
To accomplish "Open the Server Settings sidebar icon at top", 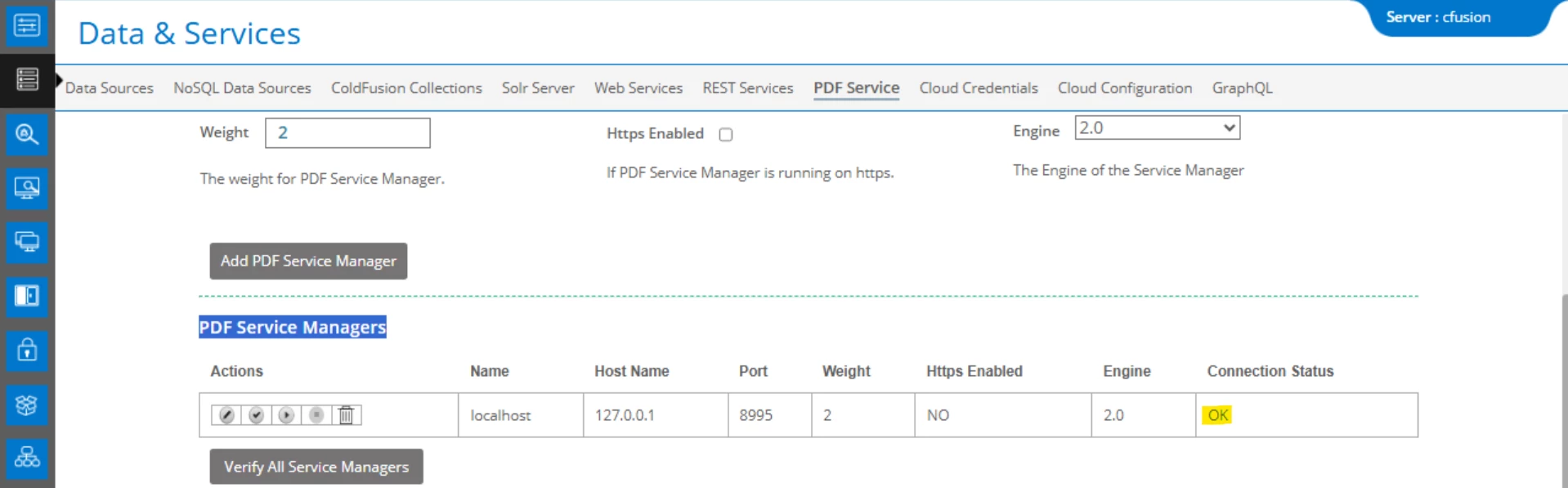I will 27,25.
